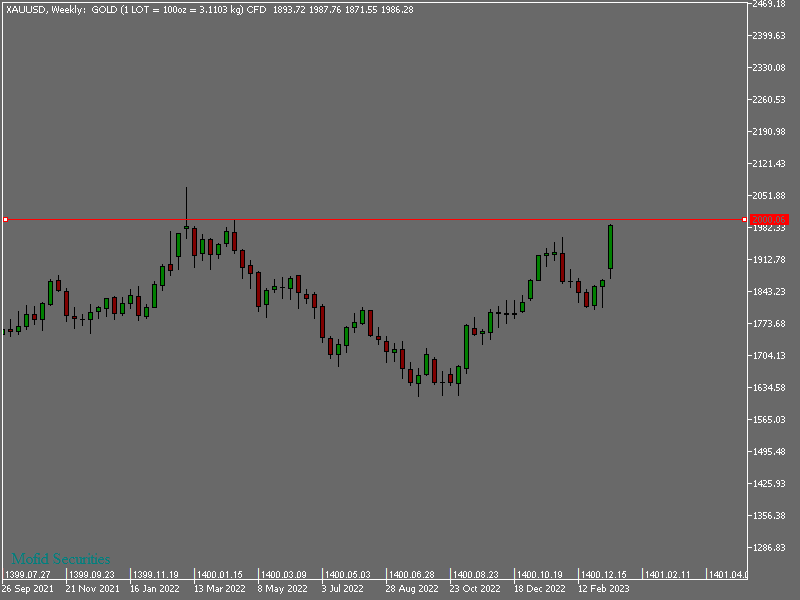This screenshot has height=600, width=800.
Task: Select the horizontal line's right anchor point
Action: (x=744, y=219)
